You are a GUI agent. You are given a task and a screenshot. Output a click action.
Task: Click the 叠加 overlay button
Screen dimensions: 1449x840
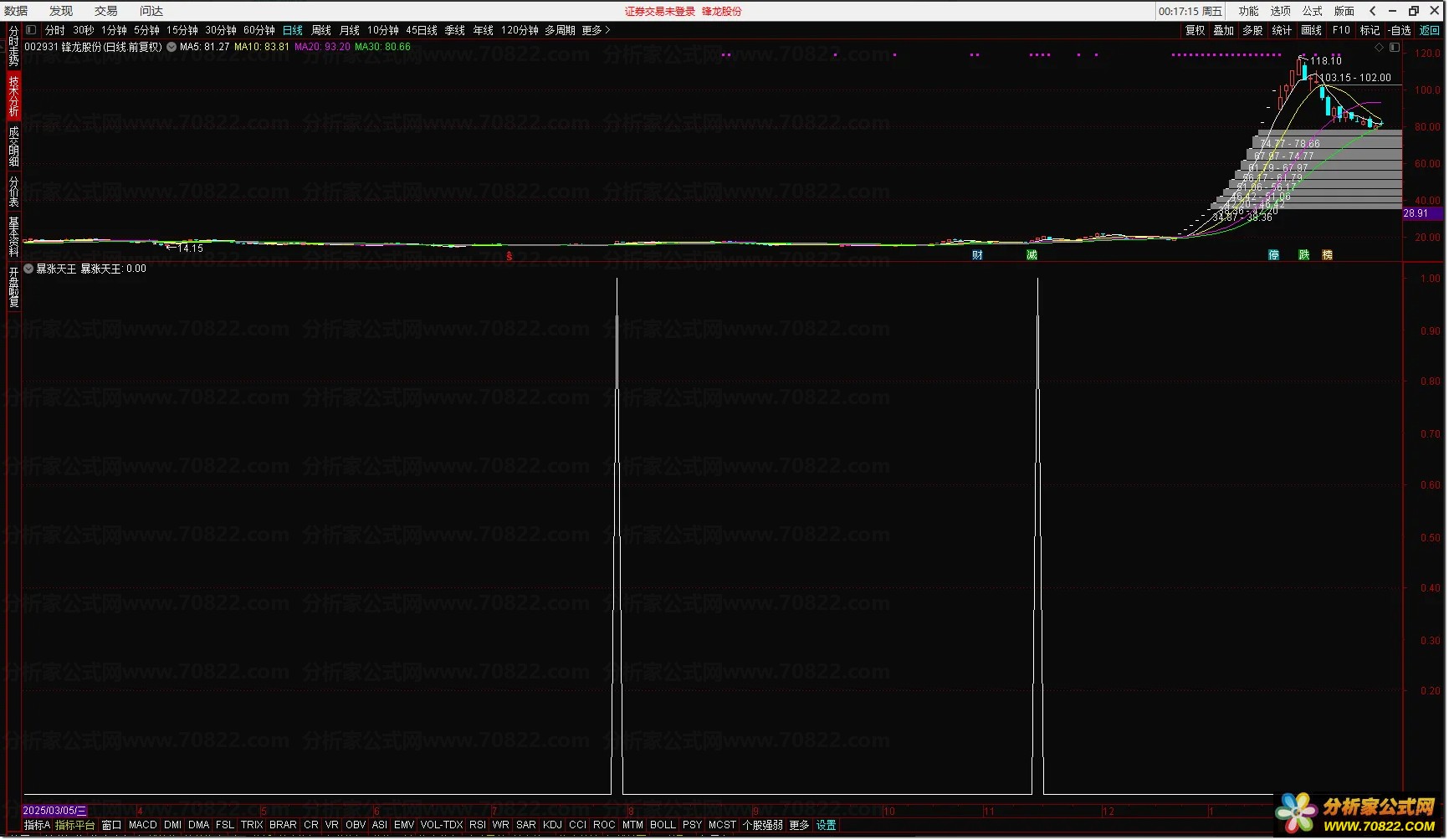pyautogui.click(x=1223, y=30)
